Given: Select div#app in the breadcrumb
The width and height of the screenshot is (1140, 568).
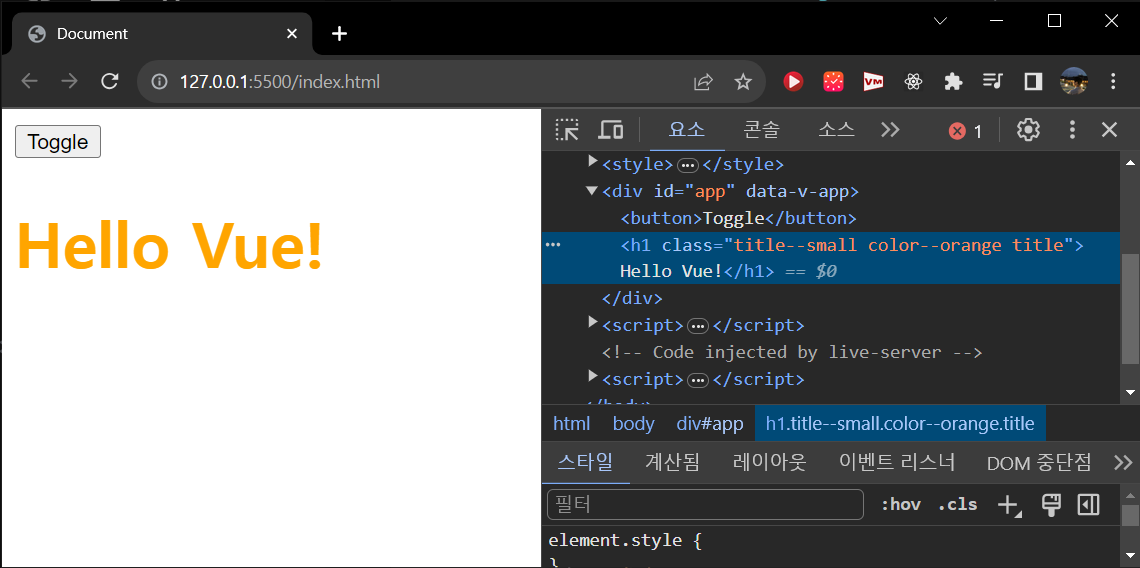Looking at the screenshot, I should (x=710, y=424).
